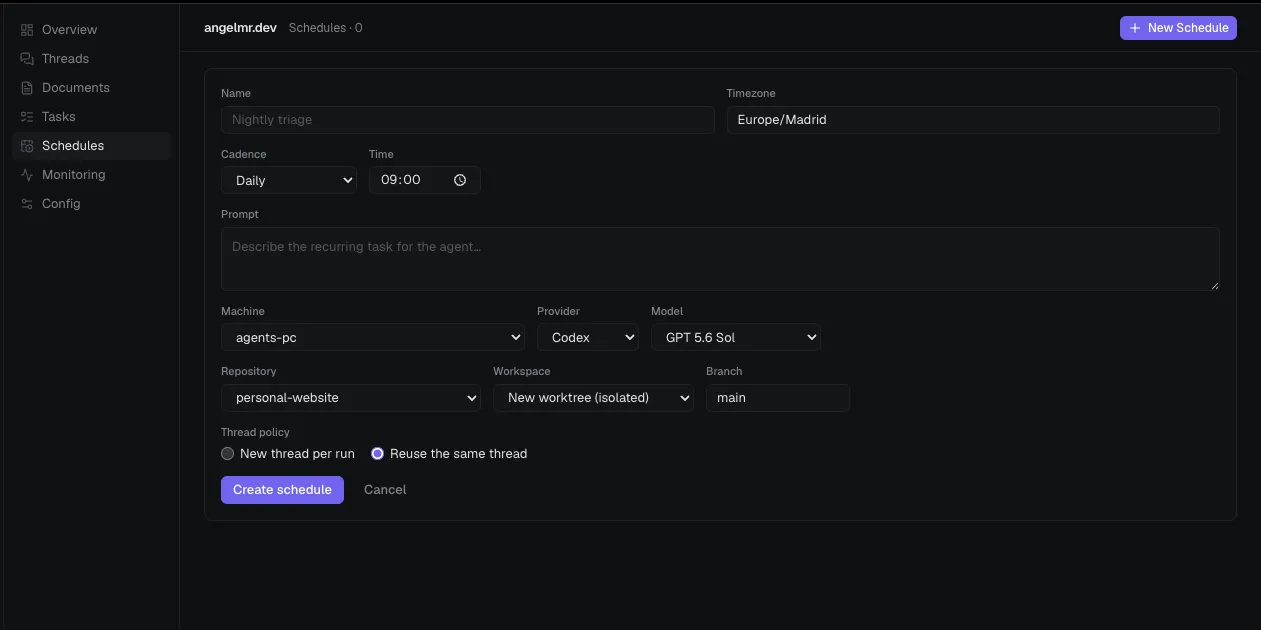Open the Config page
The image size is (1261, 630).
pos(91,204)
